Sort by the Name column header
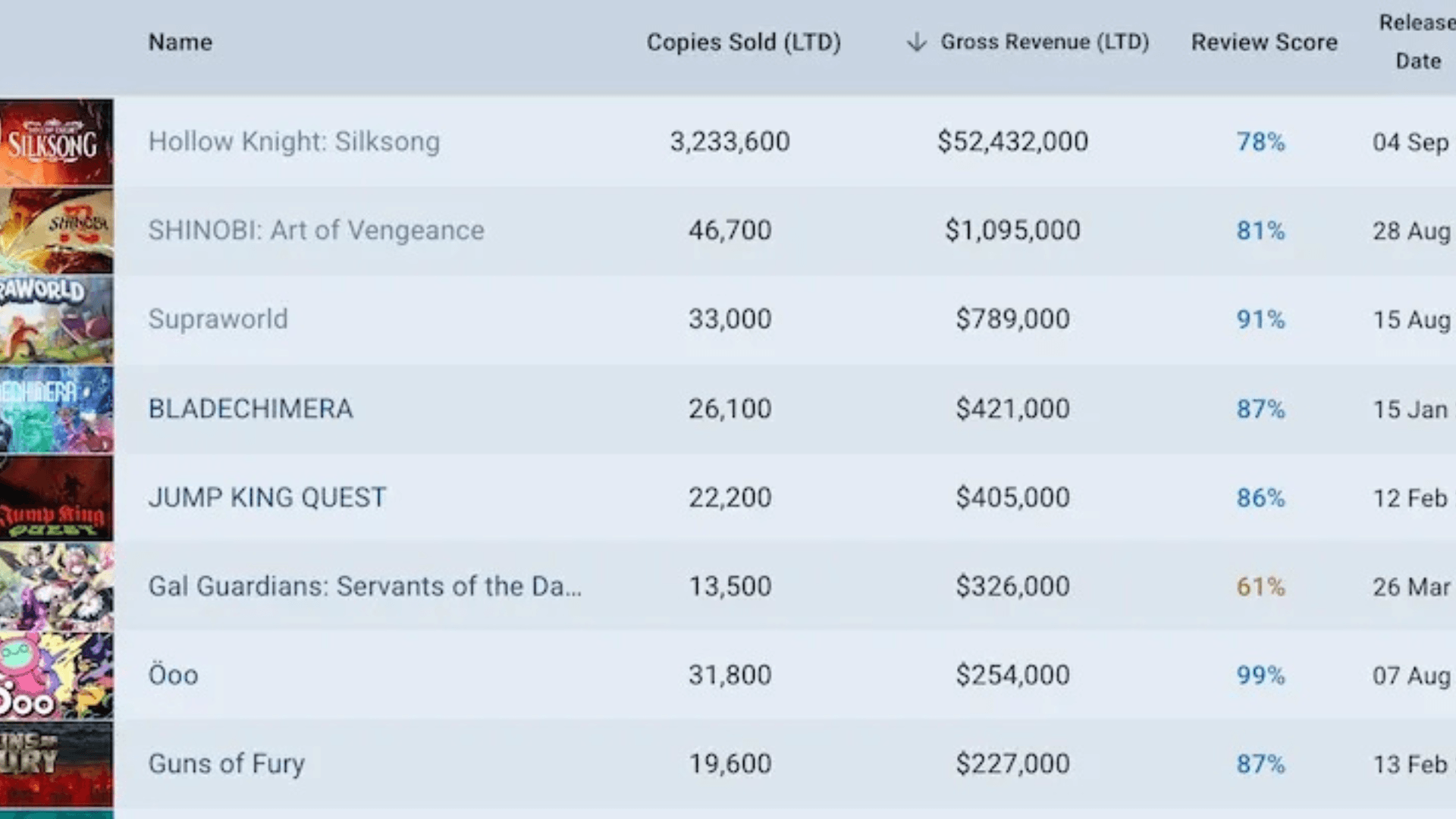Viewport: 1456px width, 819px height. (180, 42)
